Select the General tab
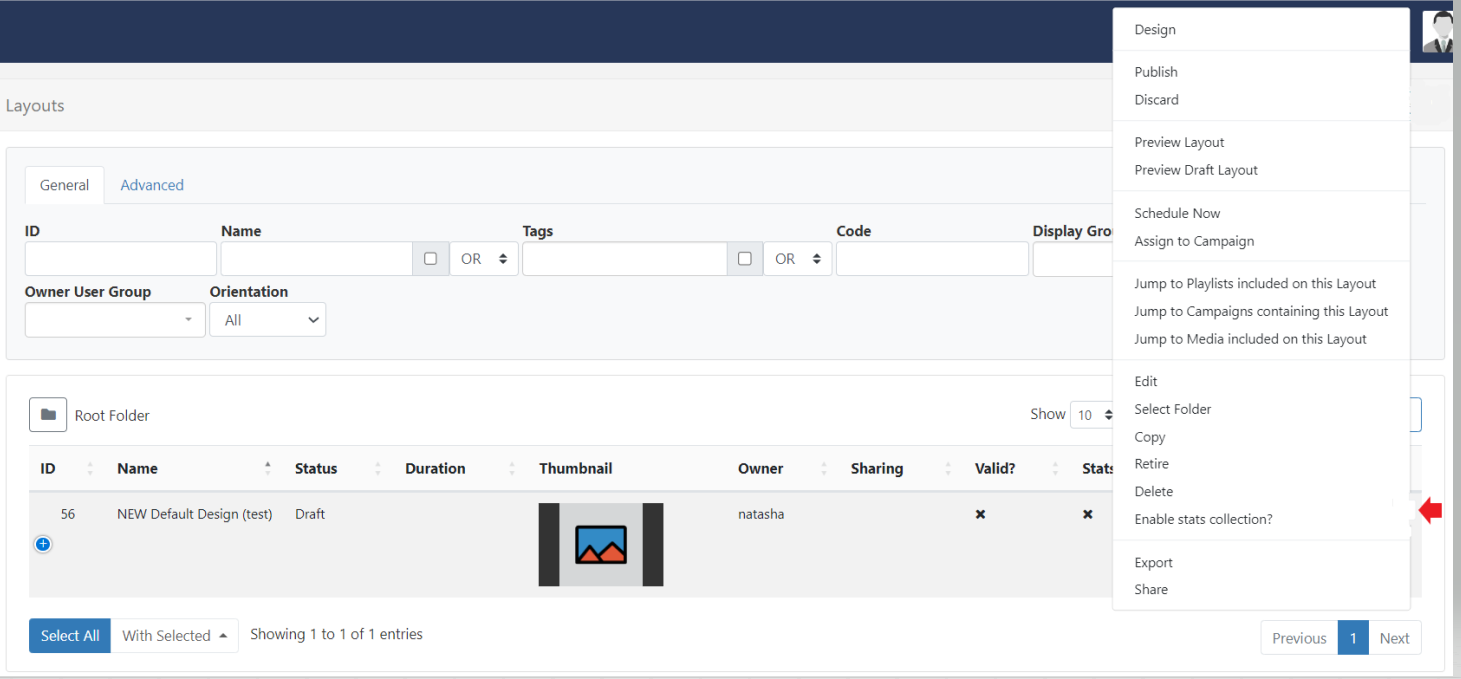 click(64, 185)
